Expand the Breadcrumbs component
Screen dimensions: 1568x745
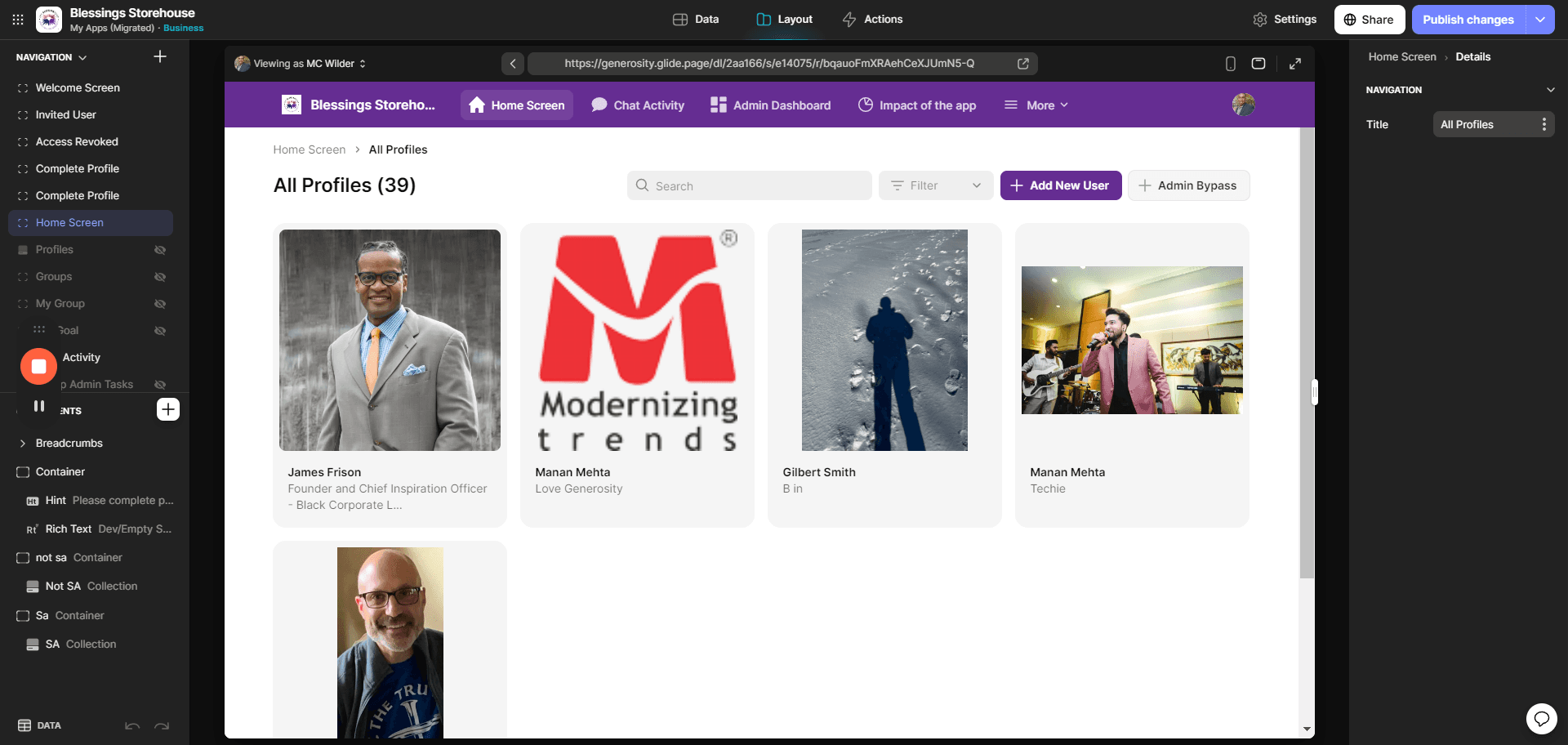(23, 444)
